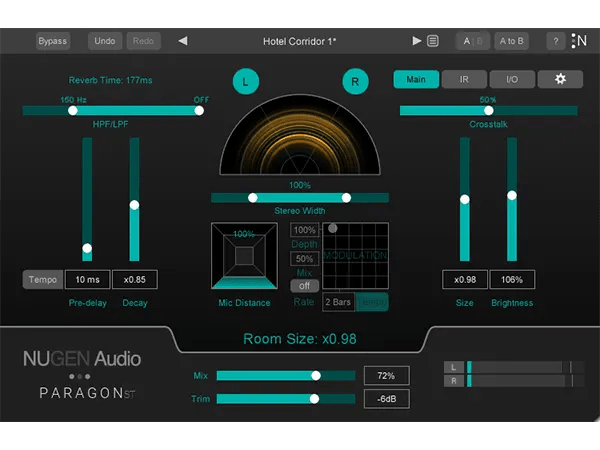Copy settings with A to B
600x450 pixels.
coord(512,41)
